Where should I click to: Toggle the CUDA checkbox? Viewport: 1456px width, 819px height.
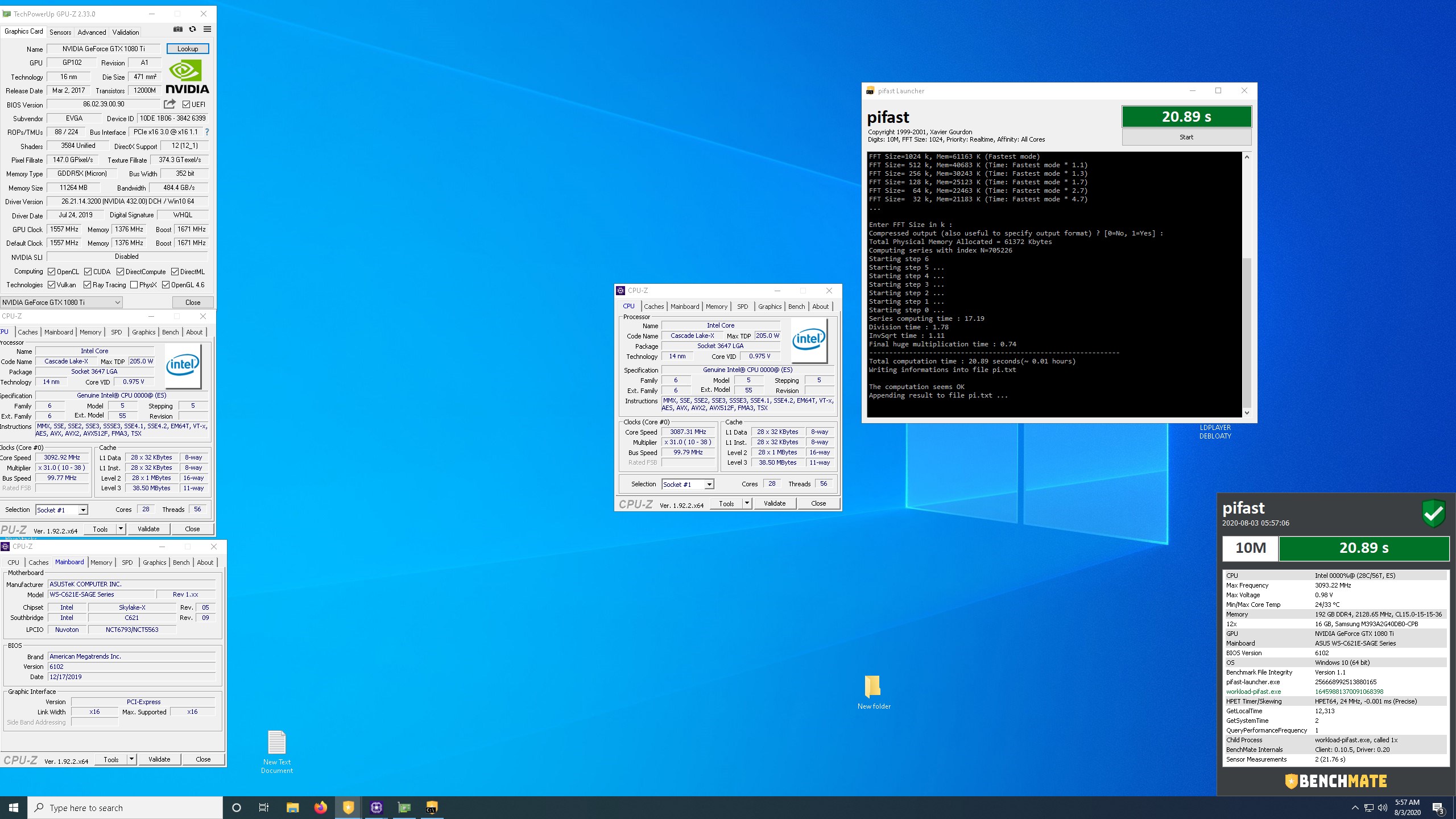click(88, 271)
